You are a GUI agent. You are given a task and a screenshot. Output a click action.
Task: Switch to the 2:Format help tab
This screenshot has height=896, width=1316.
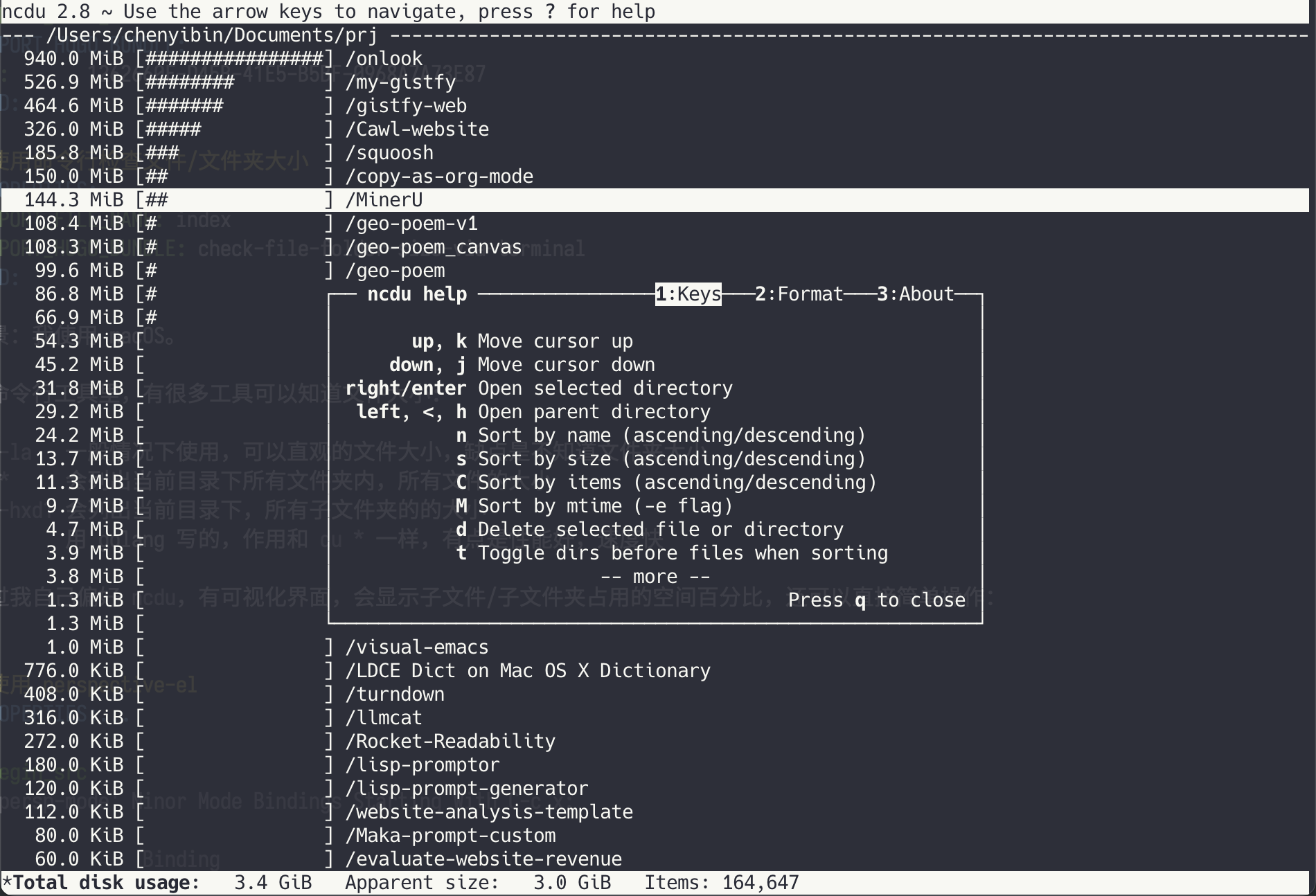tap(799, 294)
